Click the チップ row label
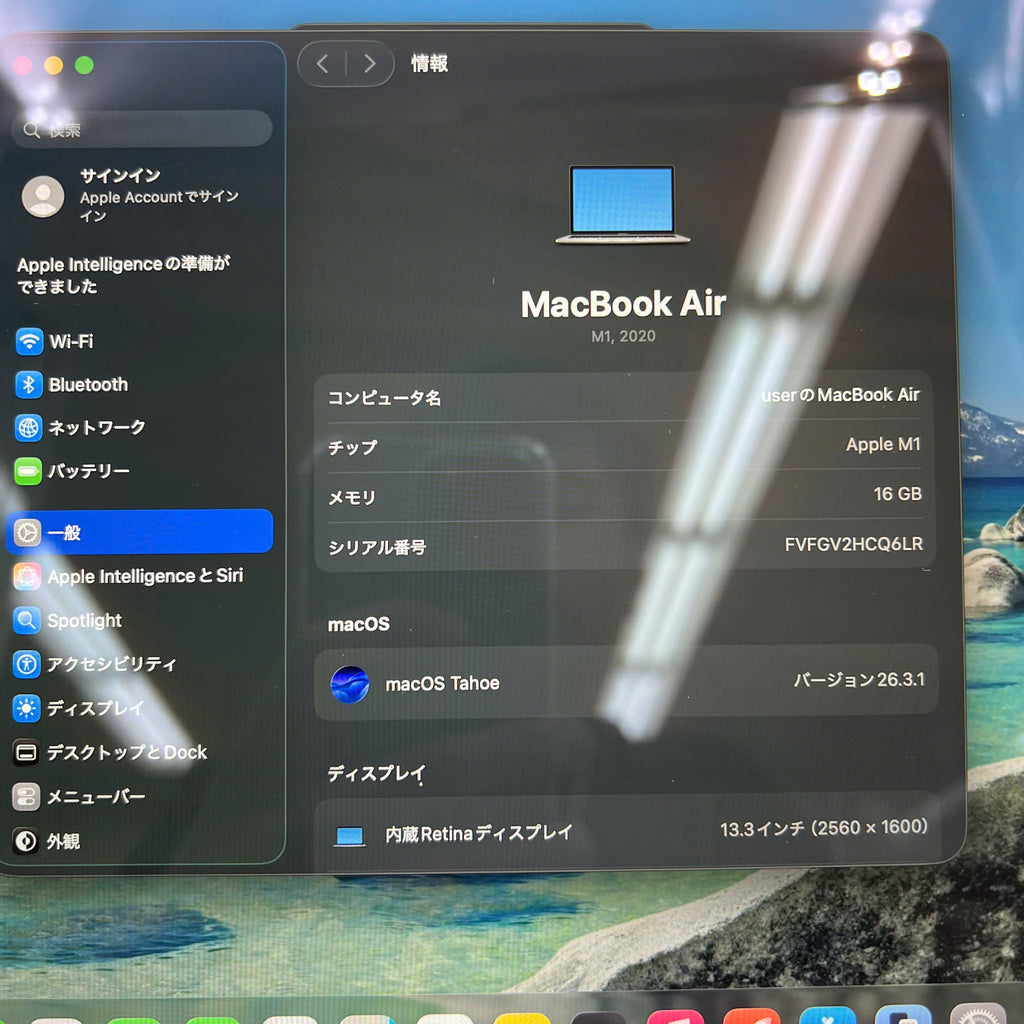The image size is (1024, 1024). click(353, 447)
